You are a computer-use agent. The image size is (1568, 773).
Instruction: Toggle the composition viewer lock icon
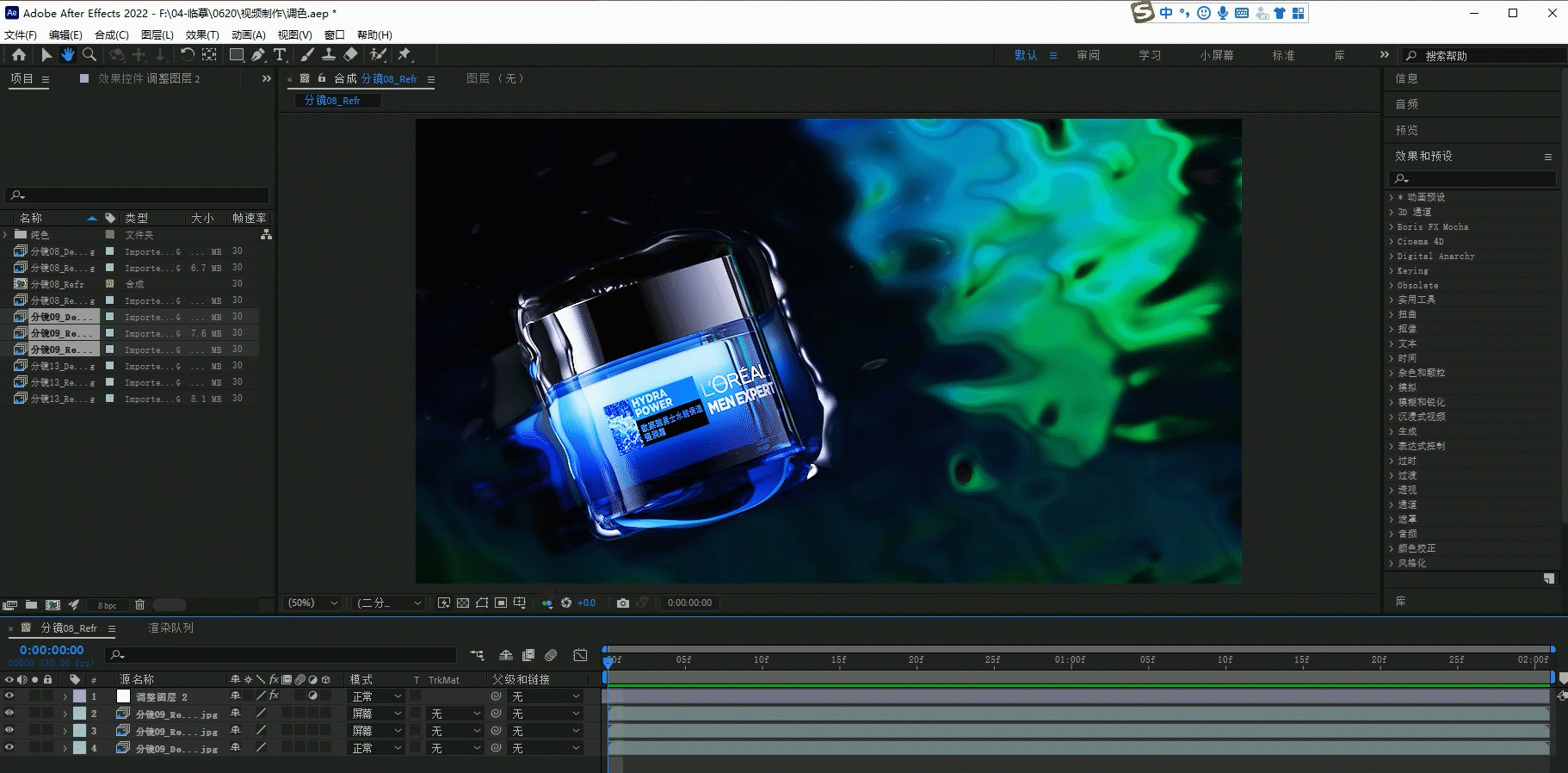(322, 78)
